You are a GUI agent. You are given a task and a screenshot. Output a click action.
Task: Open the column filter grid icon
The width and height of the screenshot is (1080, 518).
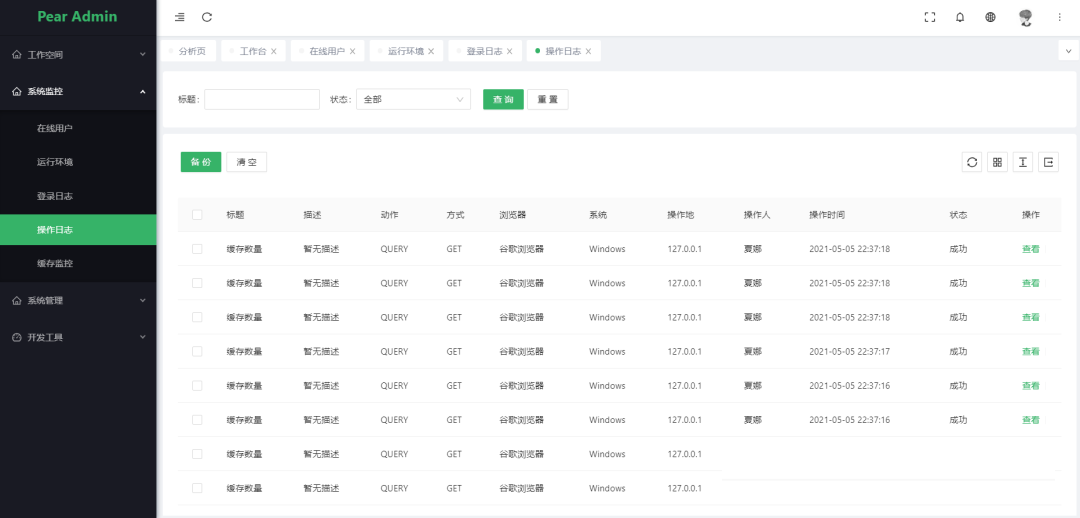pos(997,162)
